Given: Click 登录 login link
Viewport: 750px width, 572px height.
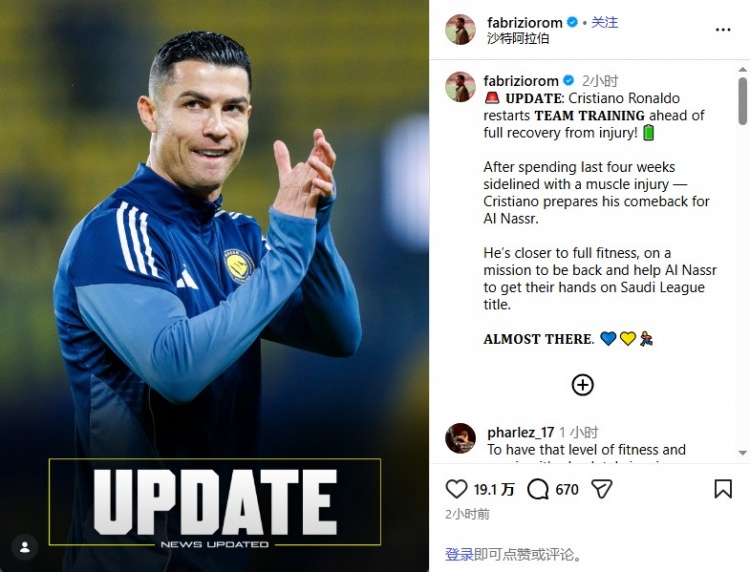Looking at the screenshot, I should (459, 554).
